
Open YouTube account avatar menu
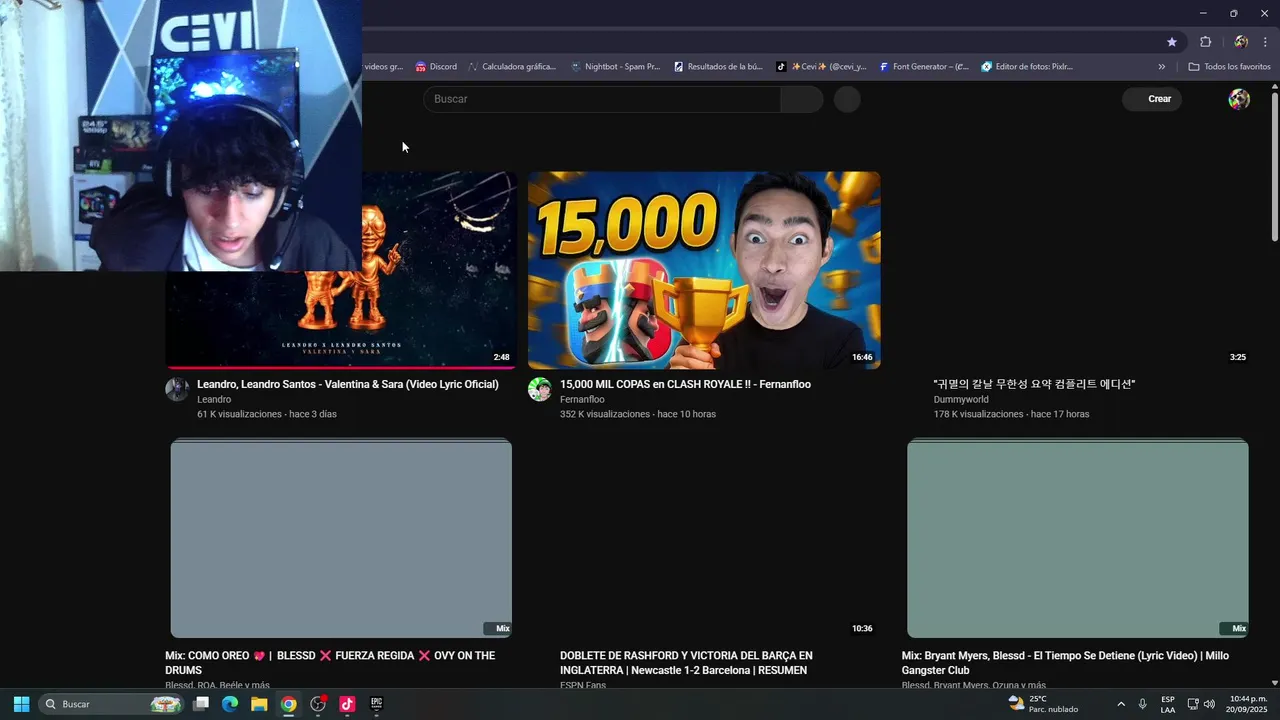1239,99
